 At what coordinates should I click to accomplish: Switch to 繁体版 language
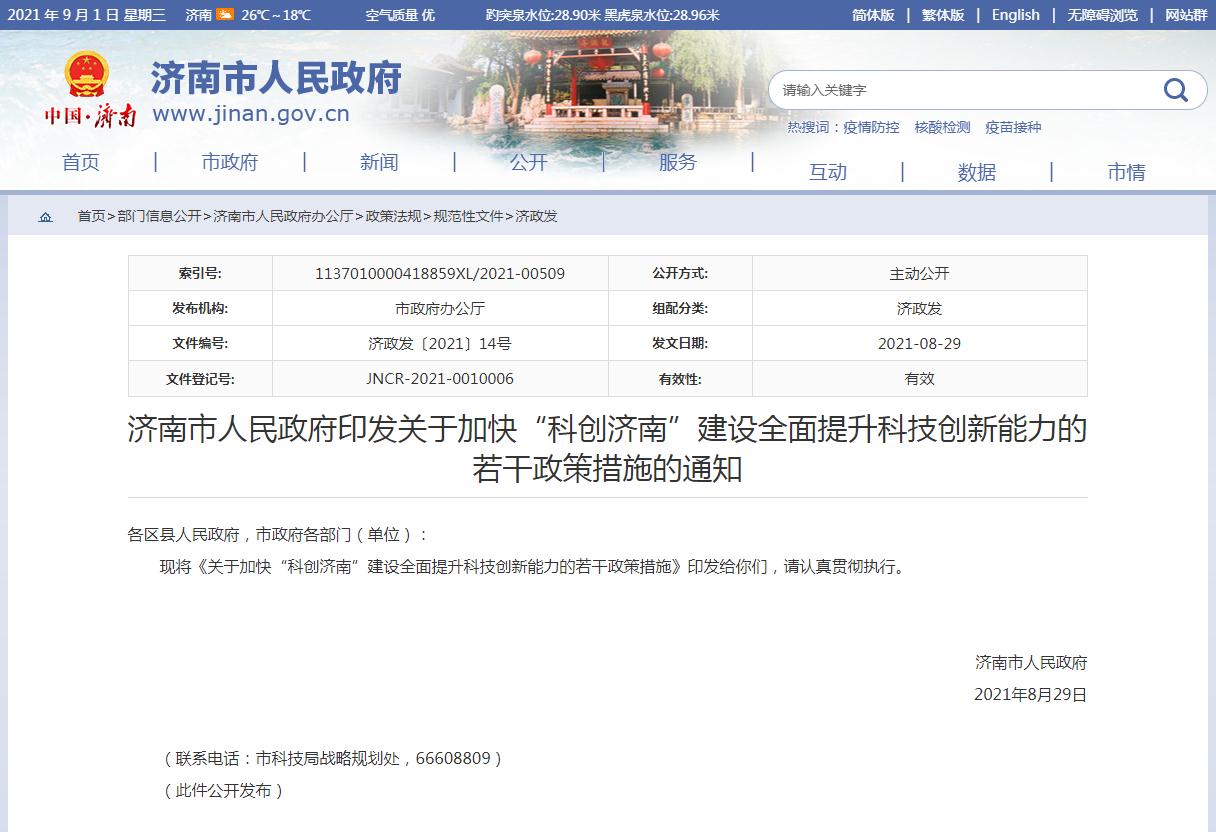click(x=943, y=15)
